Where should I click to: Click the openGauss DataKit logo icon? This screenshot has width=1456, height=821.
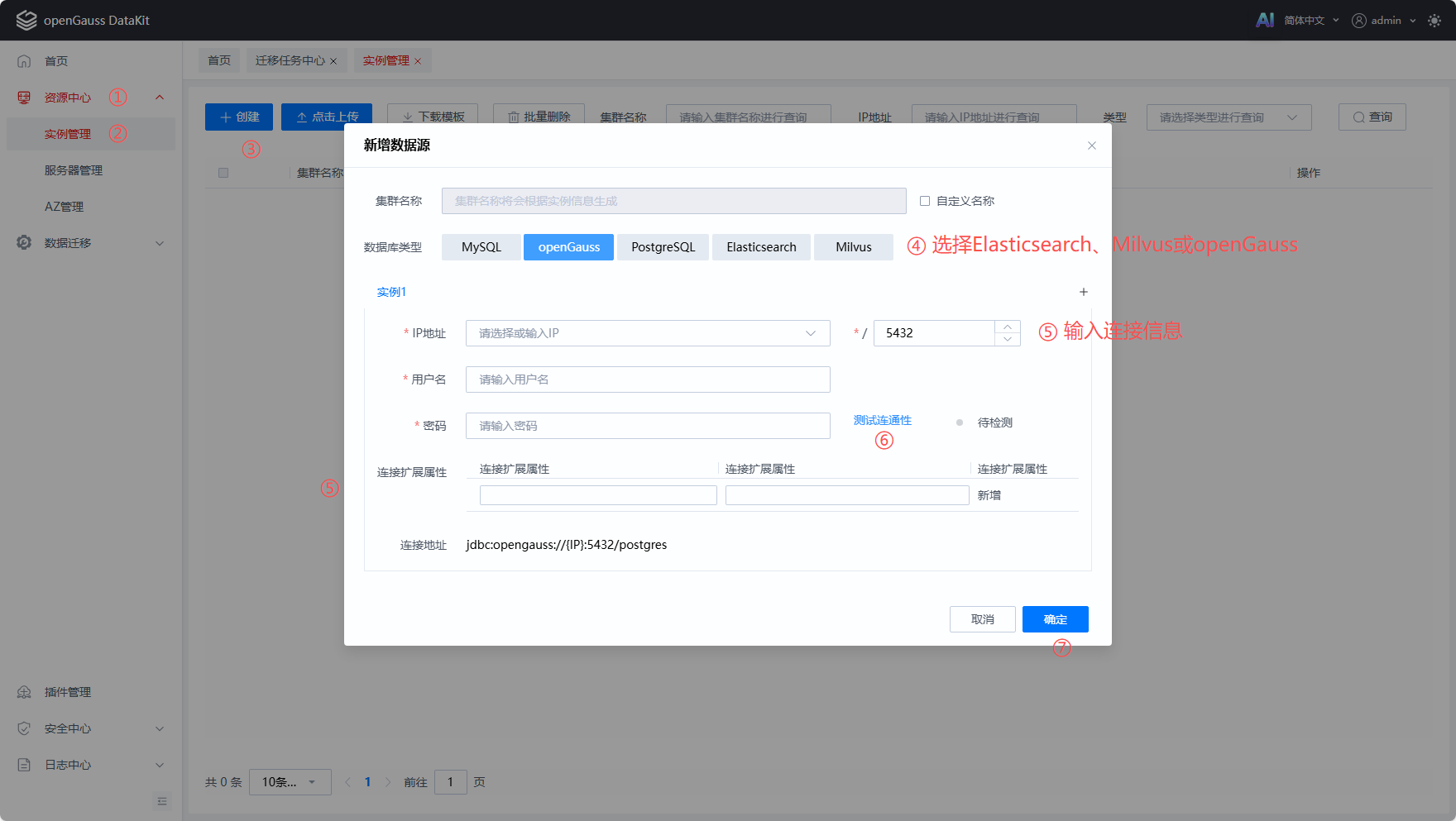(x=26, y=20)
